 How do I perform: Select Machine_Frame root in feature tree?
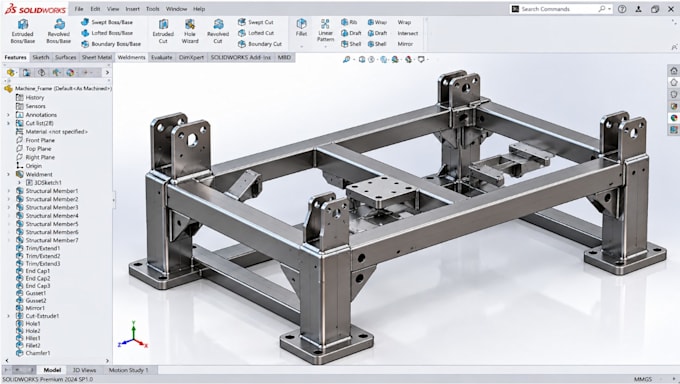point(58,89)
